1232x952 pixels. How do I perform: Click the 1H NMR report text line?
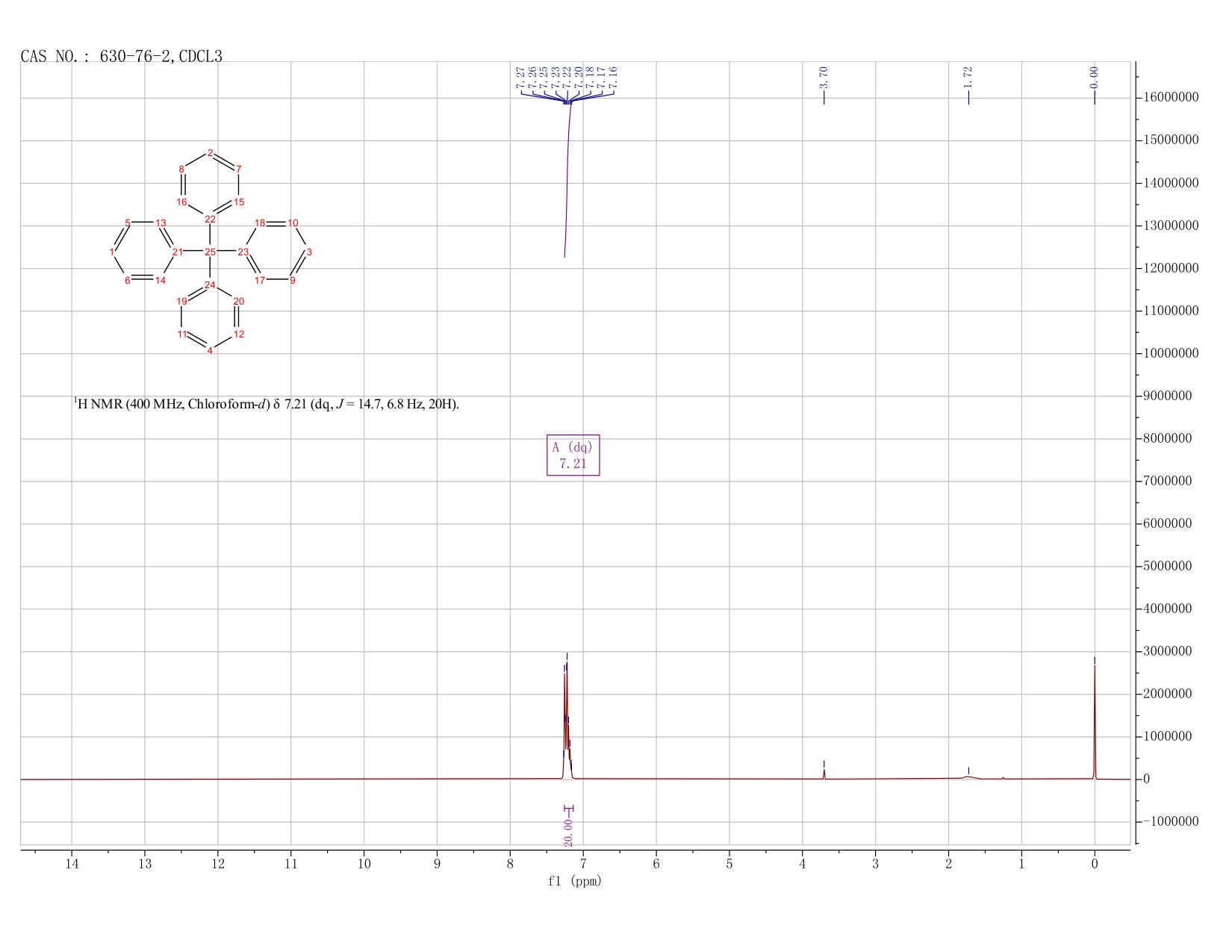pyautogui.click(x=266, y=404)
